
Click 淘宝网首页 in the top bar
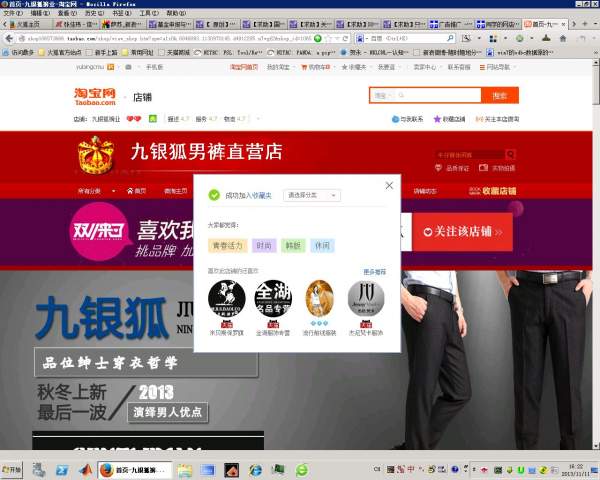[x=244, y=67]
